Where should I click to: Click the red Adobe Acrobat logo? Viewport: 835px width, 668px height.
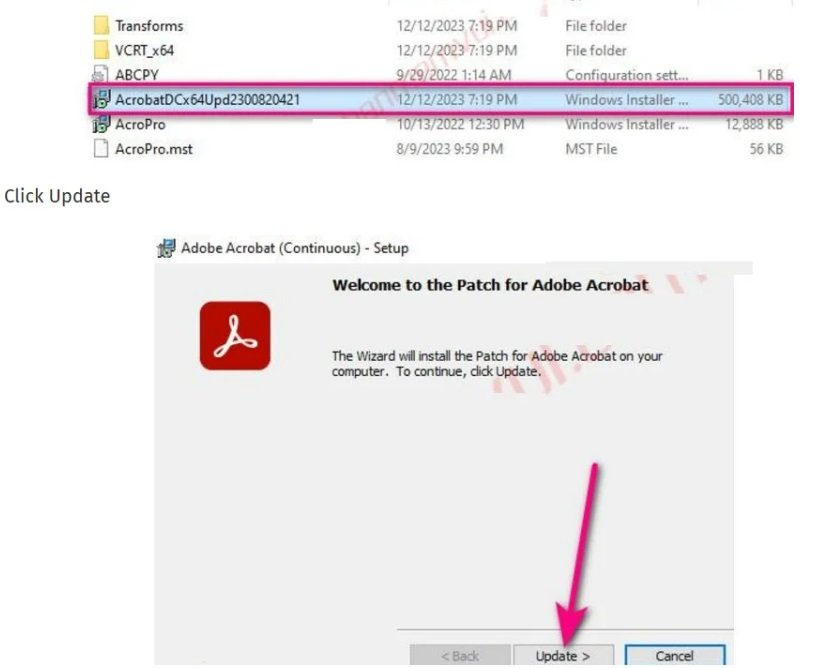pyautogui.click(x=235, y=336)
